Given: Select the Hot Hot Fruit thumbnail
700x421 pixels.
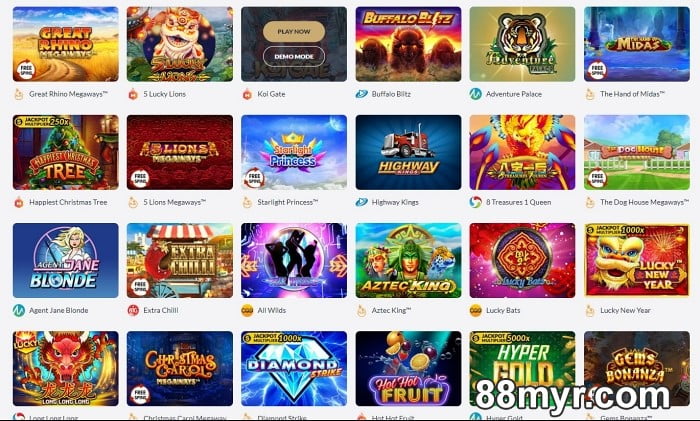Looking at the screenshot, I should [x=408, y=368].
